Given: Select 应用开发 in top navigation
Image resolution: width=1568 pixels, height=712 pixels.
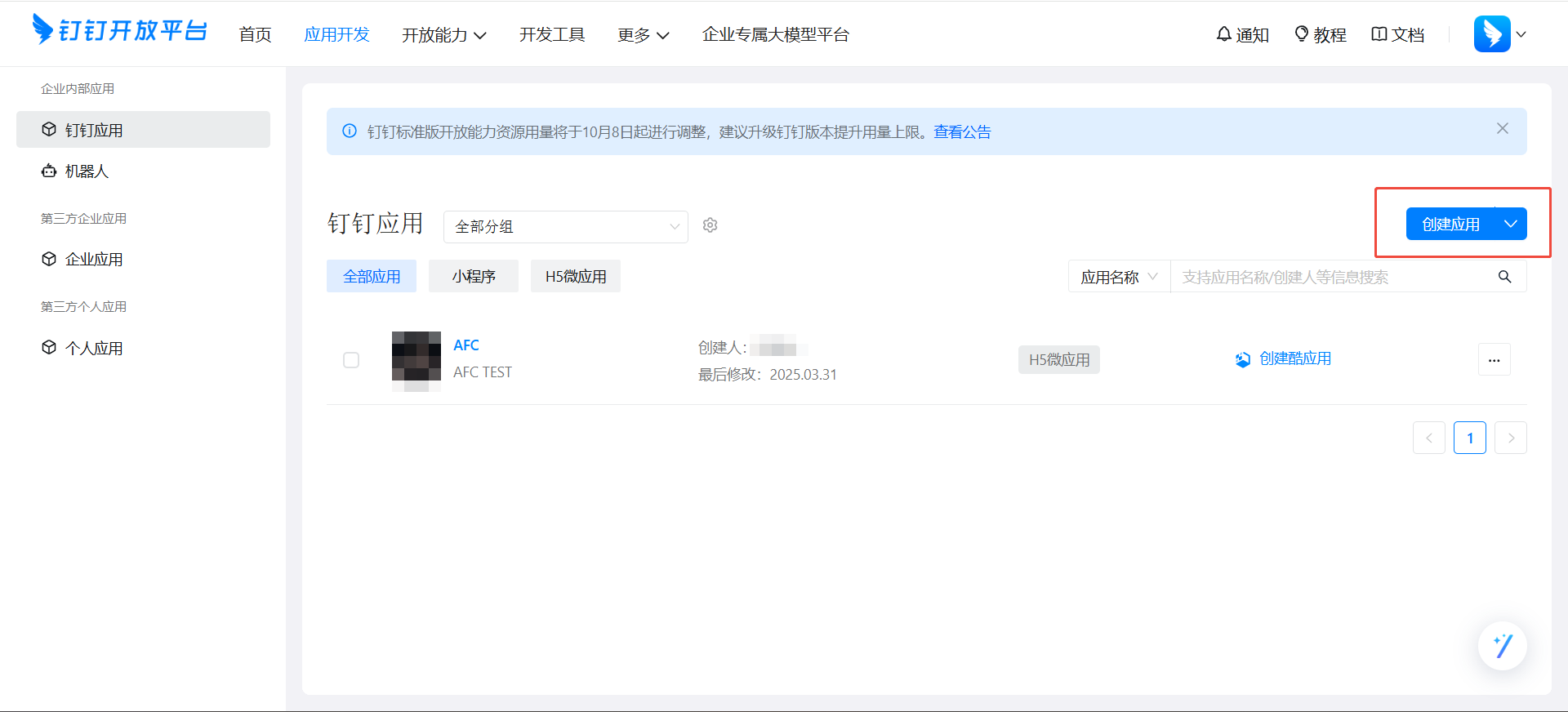Looking at the screenshot, I should pyautogui.click(x=336, y=34).
